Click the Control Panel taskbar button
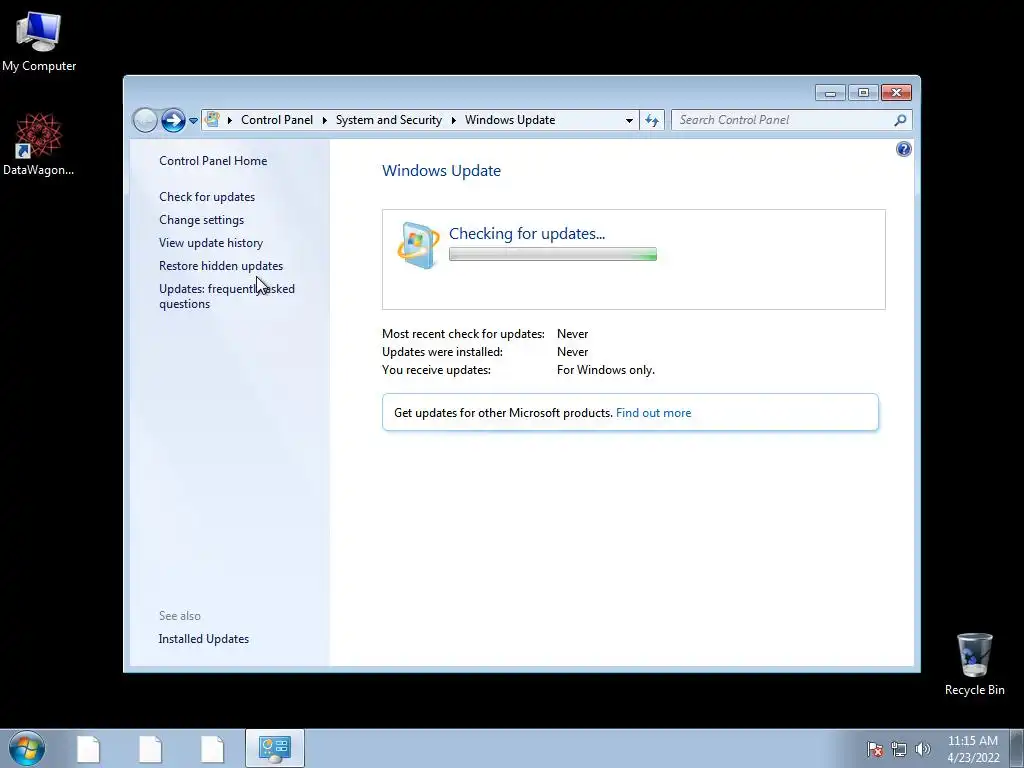 click(274, 748)
